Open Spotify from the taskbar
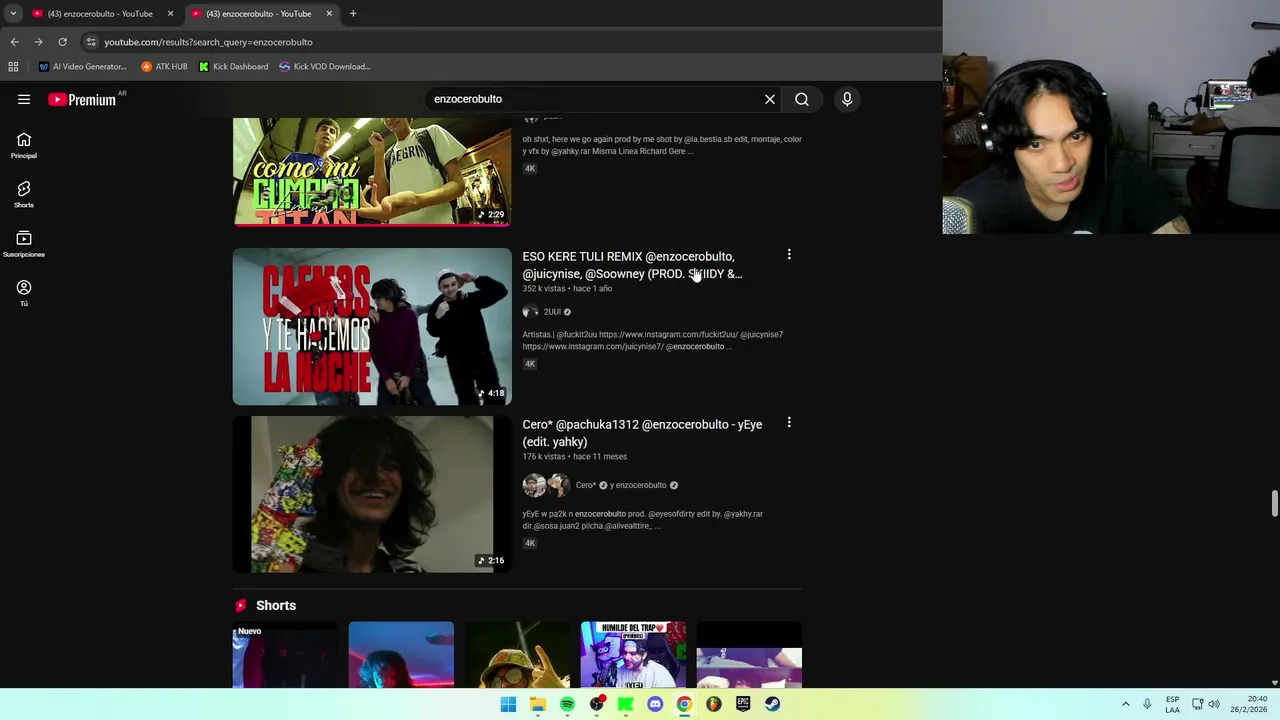This screenshot has width=1280, height=720. (x=567, y=704)
